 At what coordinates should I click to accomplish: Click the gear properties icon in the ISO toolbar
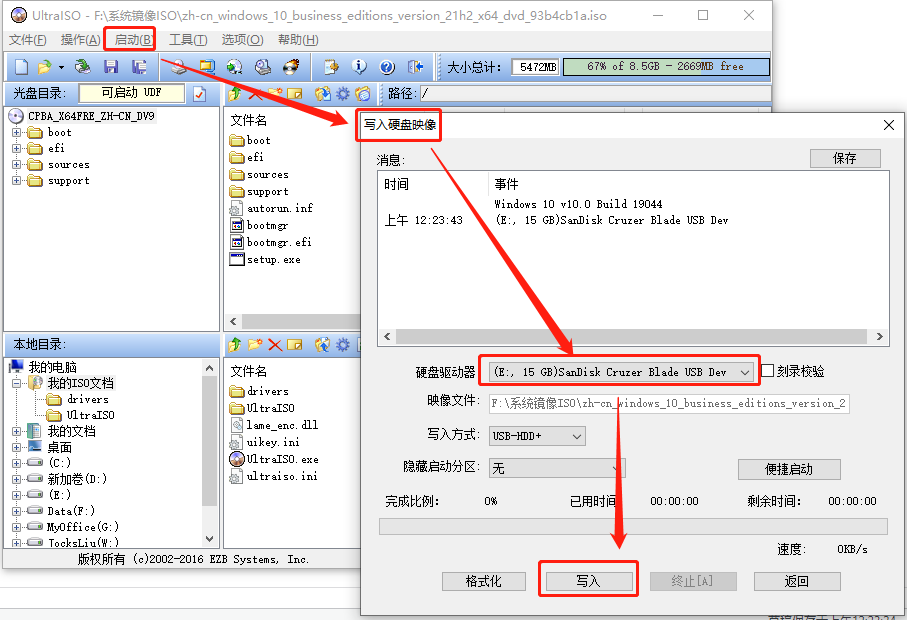click(343, 94)
